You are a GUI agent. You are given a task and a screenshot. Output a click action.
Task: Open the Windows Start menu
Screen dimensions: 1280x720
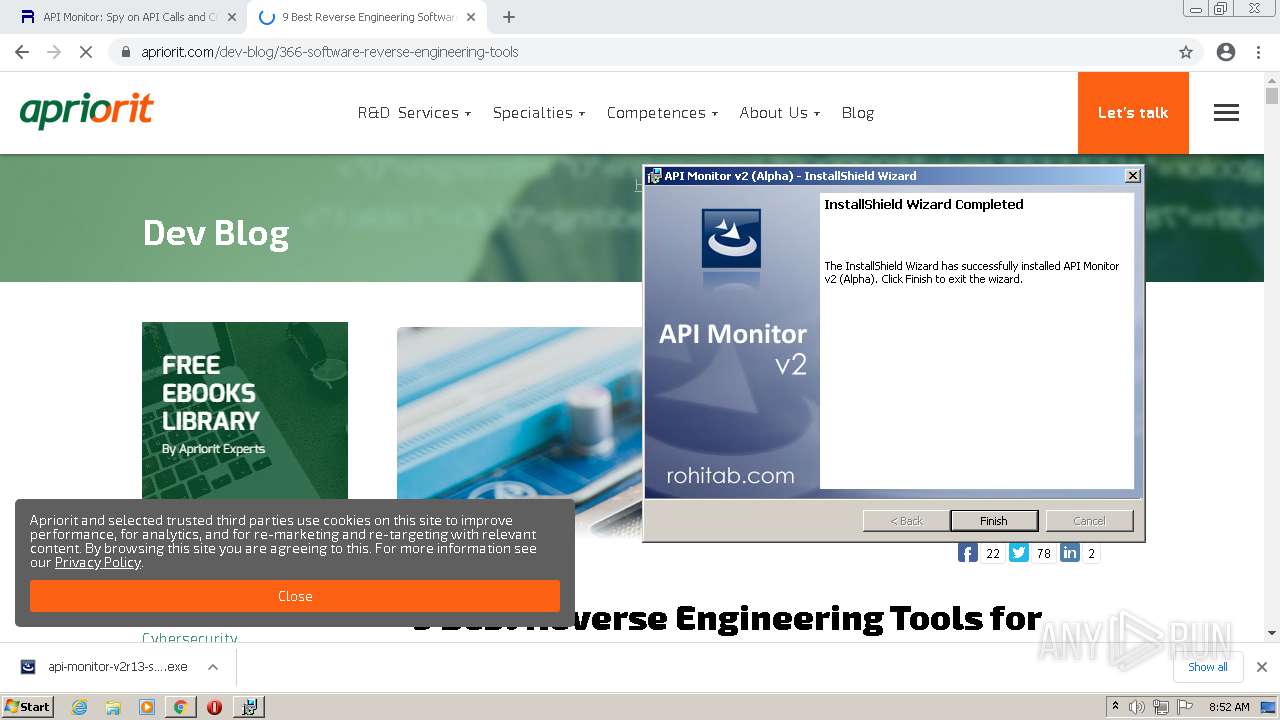[28, 706]
